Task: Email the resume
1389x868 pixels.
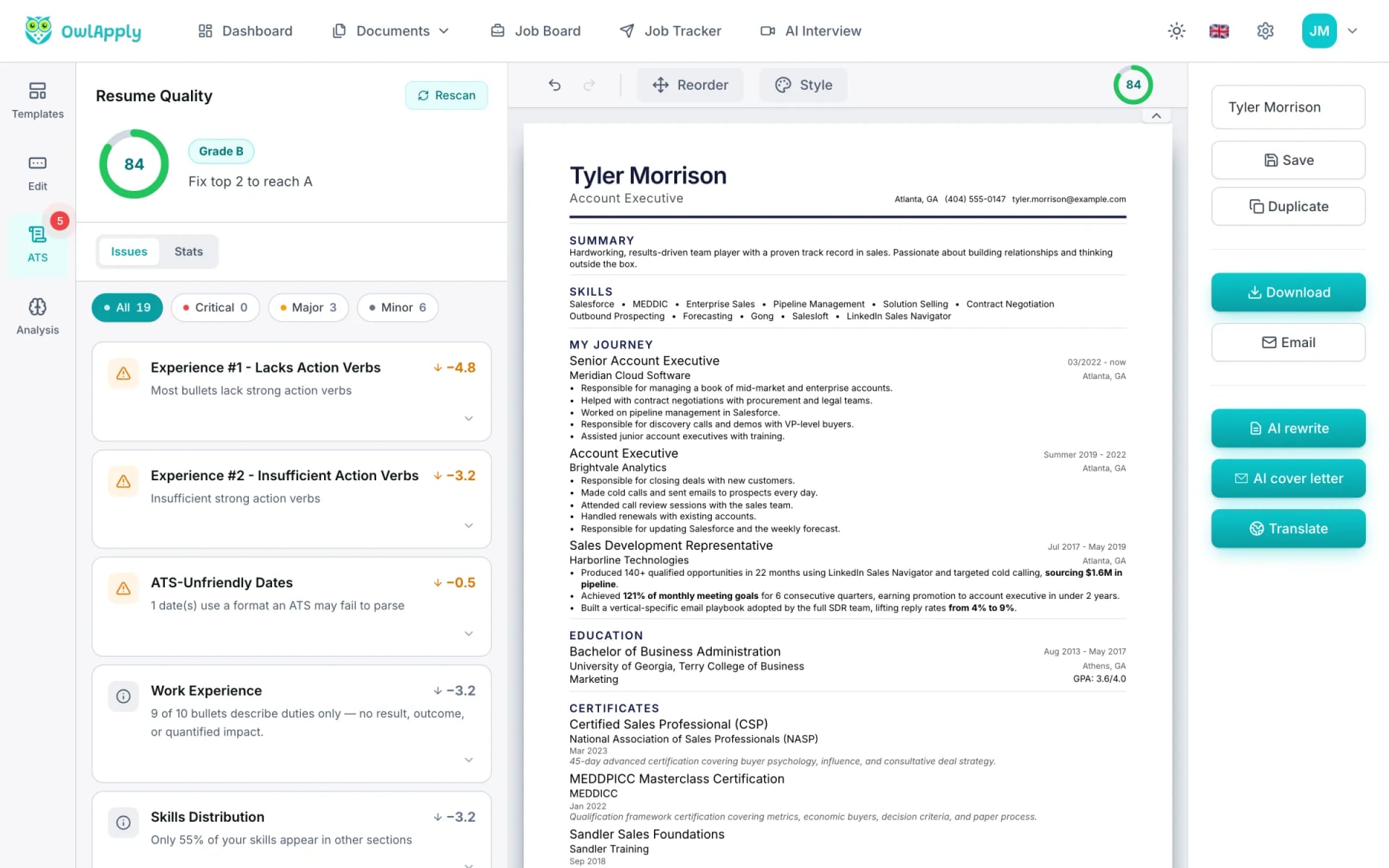Action: 1288,342
